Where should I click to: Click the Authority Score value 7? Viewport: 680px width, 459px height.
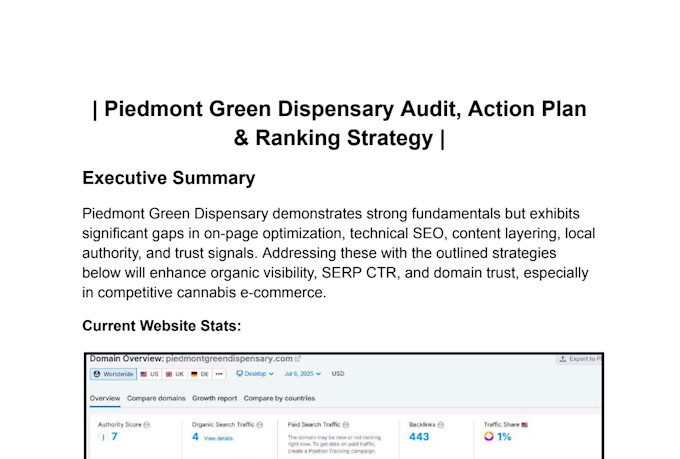coord(114,436)
